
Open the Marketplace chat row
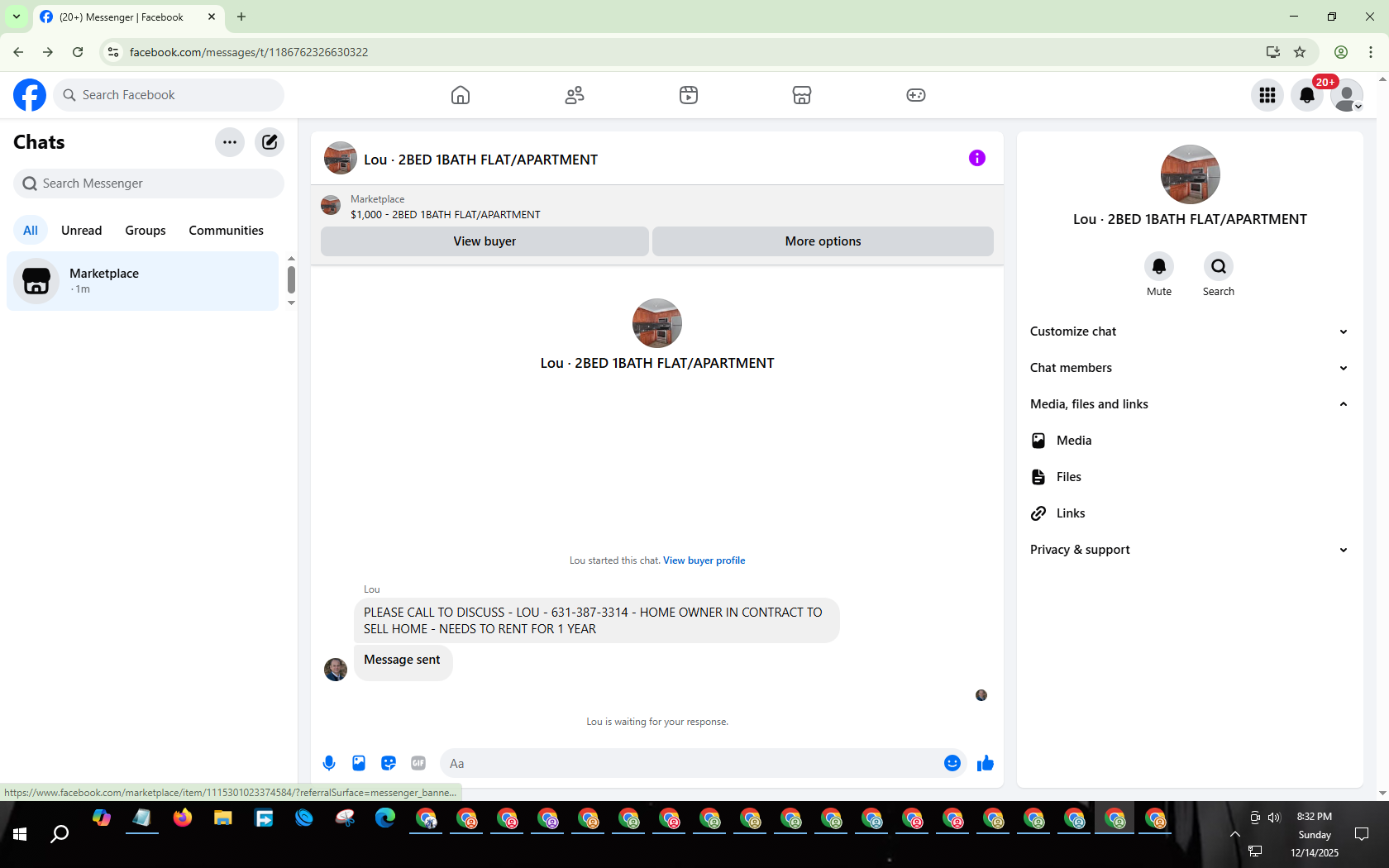tap(143, 281)
